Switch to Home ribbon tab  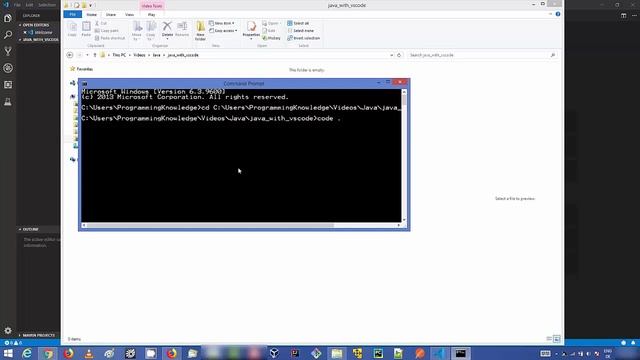click(x=91, y=15)
